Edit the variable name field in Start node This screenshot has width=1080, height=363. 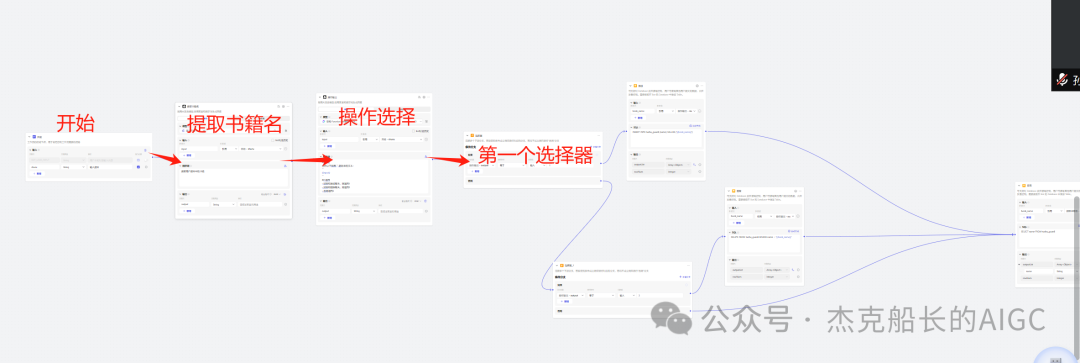[x=44, y=167]
